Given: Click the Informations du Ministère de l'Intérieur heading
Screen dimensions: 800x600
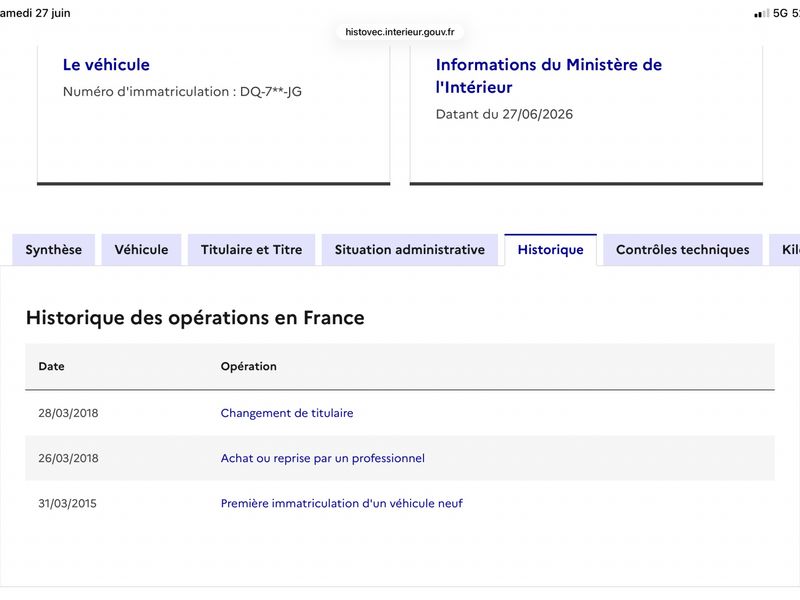Looking at the screenshot, I should tap(549, 76).
